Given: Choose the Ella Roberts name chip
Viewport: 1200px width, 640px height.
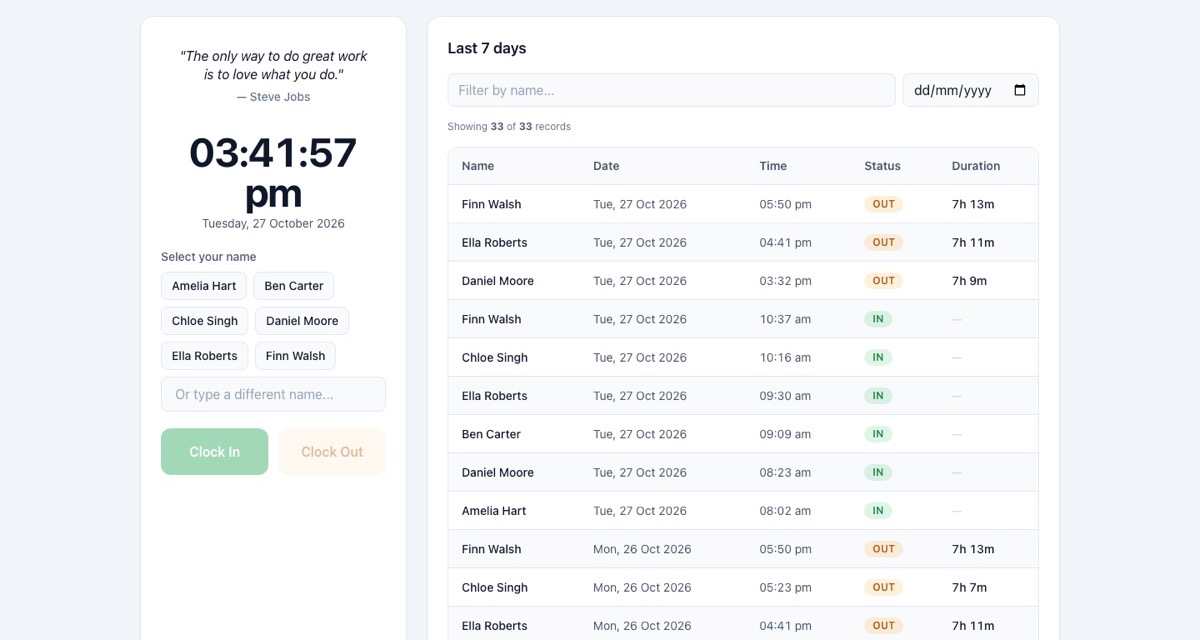Looking at the screenshot, I should (204, 356).
